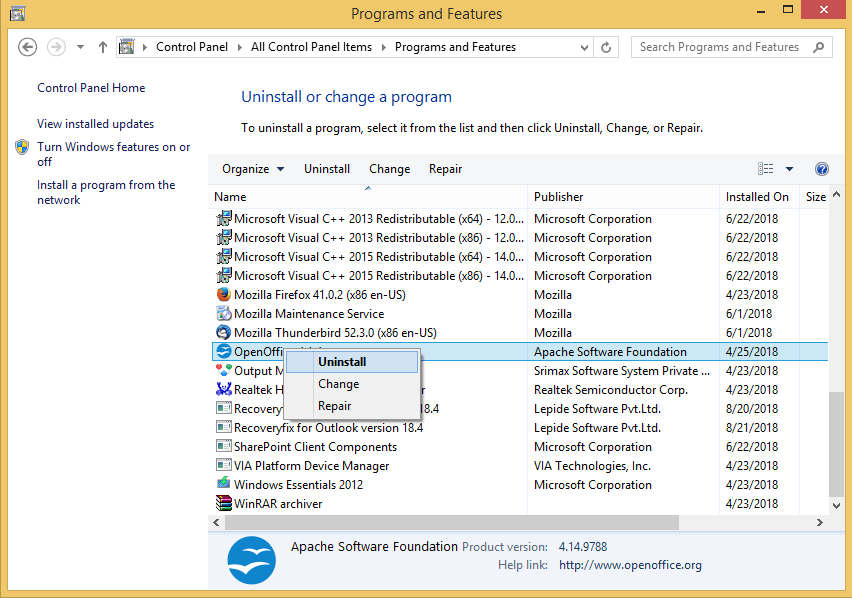Select Apache Software Foundation publisher cell
852x598 pixels.
(x=610, y=351)
